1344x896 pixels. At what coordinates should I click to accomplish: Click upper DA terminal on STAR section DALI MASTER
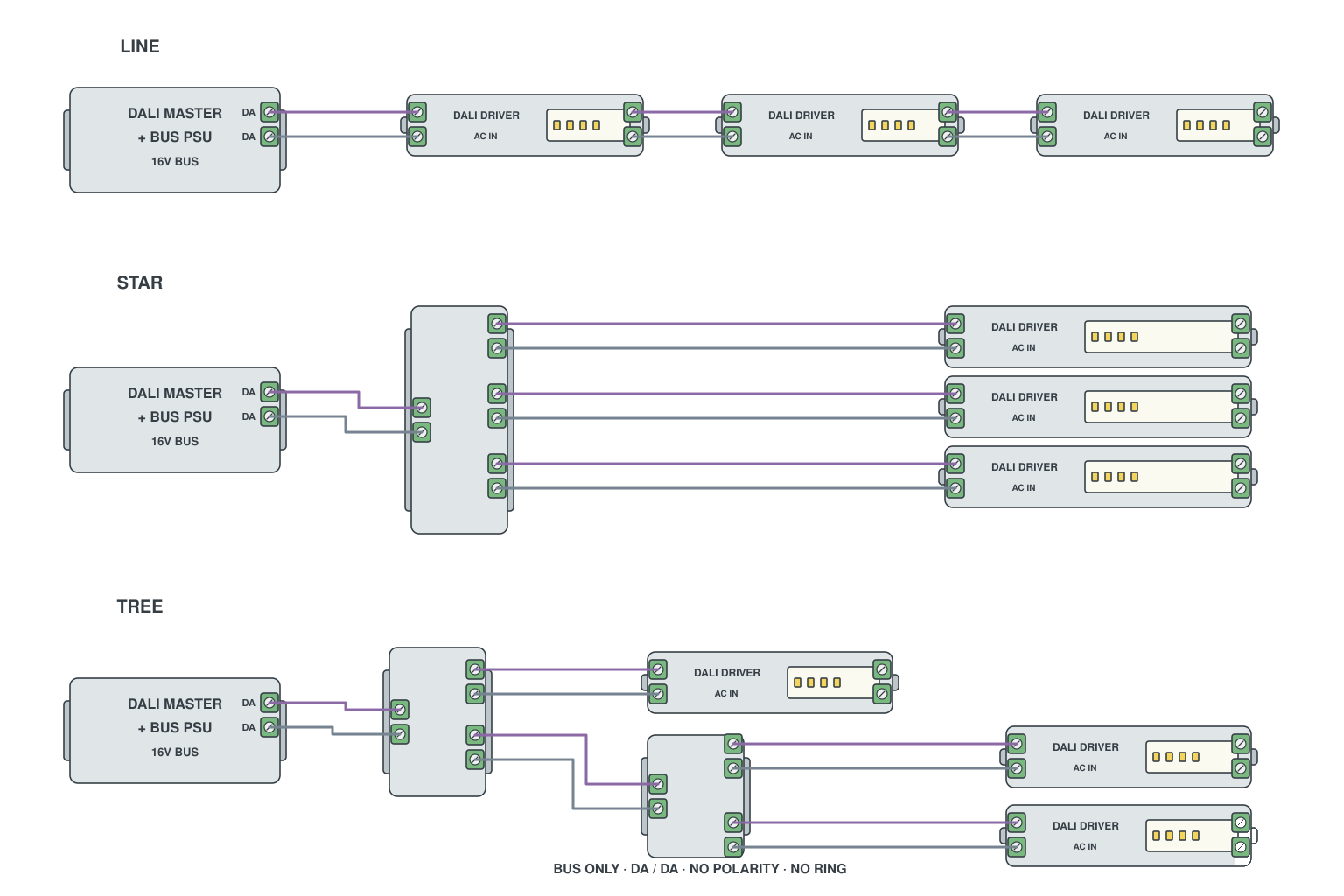click(270, 392)
